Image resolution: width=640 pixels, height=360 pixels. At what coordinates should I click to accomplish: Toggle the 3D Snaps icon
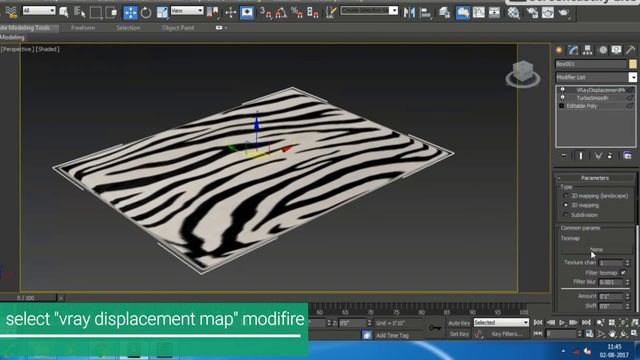click(266, 13)
